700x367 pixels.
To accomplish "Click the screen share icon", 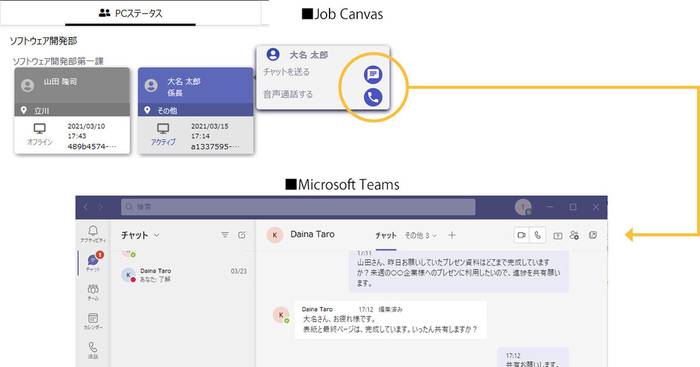I will (558, 235).
